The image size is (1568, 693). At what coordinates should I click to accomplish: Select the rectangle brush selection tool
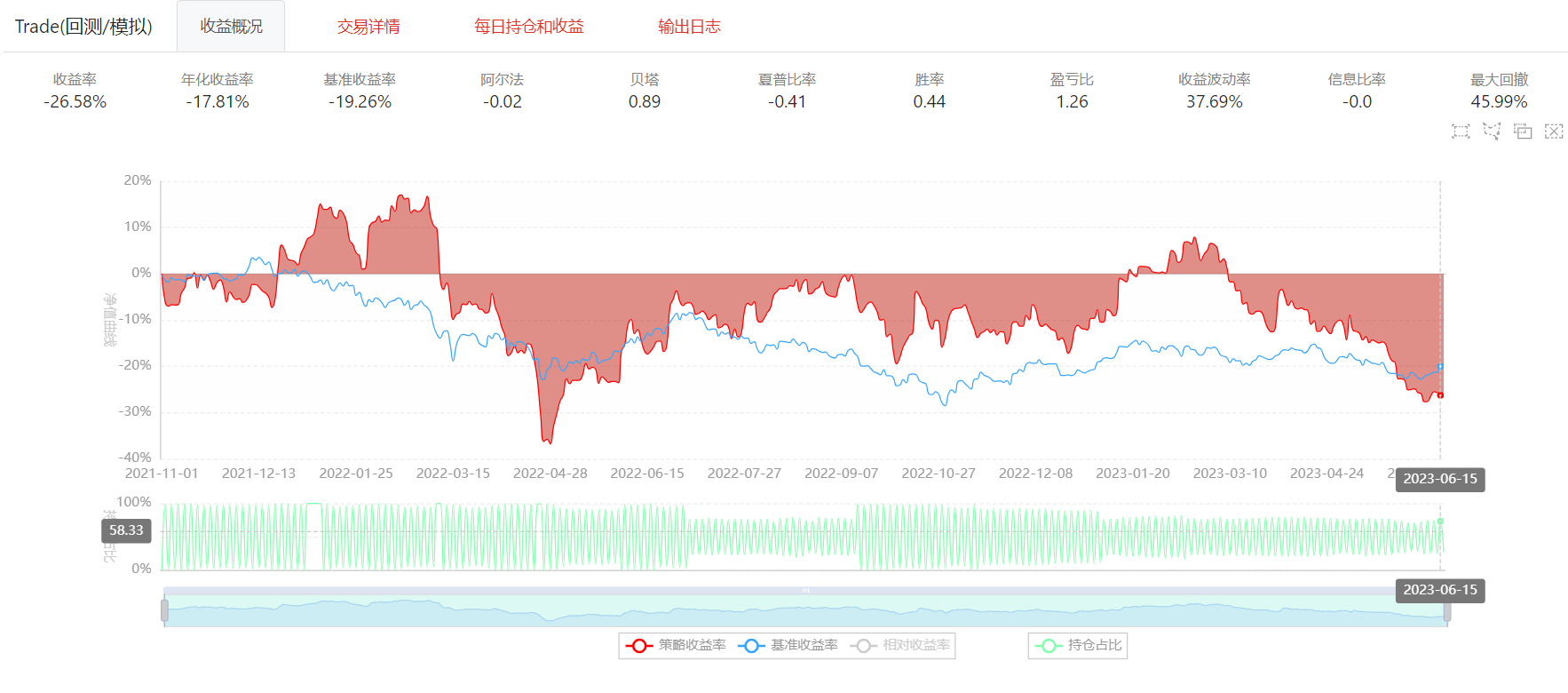pos(1461,131)
